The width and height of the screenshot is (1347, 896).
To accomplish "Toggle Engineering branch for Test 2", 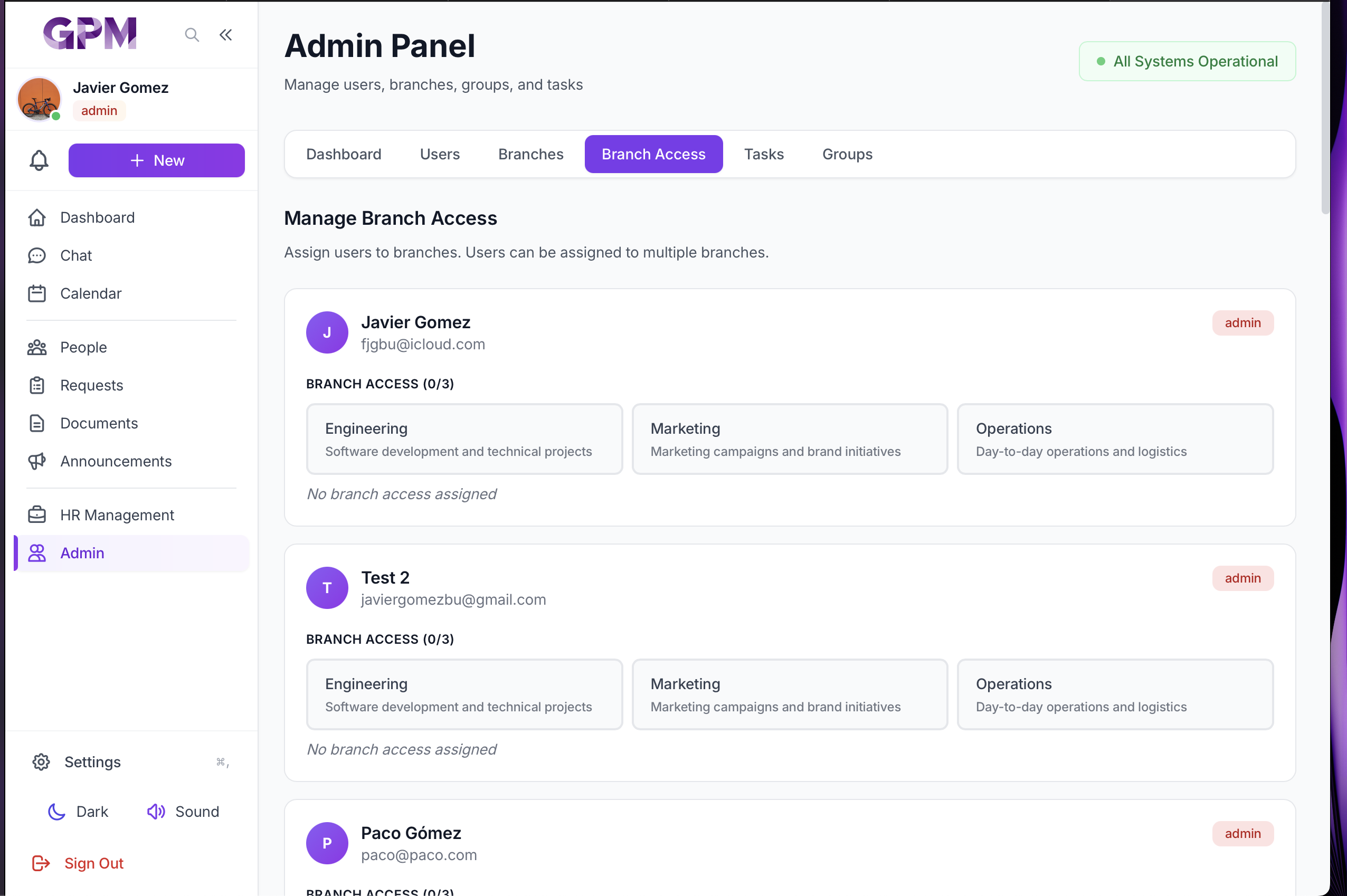I will pyautogui.click(x=464, y=694).
